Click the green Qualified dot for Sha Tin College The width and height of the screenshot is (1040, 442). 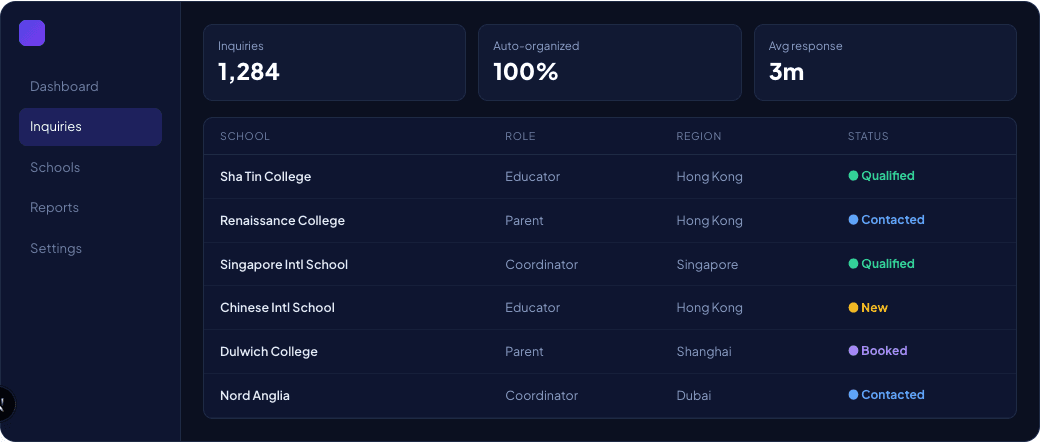pyautogui.click(x=854, y=176)
